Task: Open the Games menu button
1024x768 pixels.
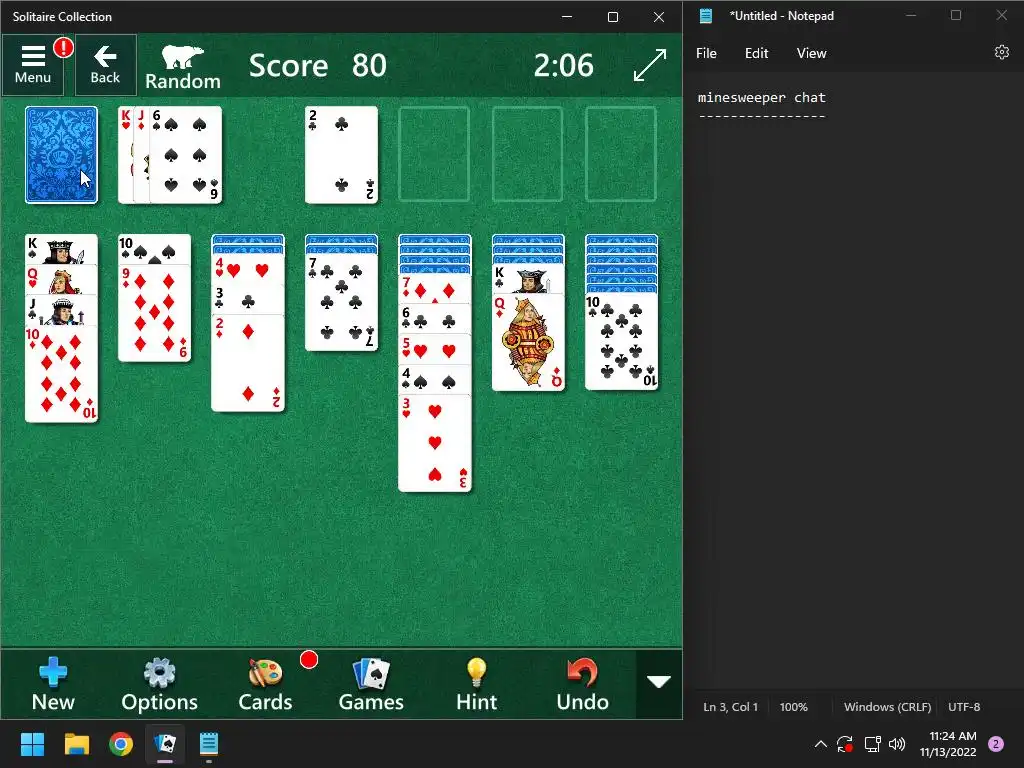Action: click(x=371, y=684)
